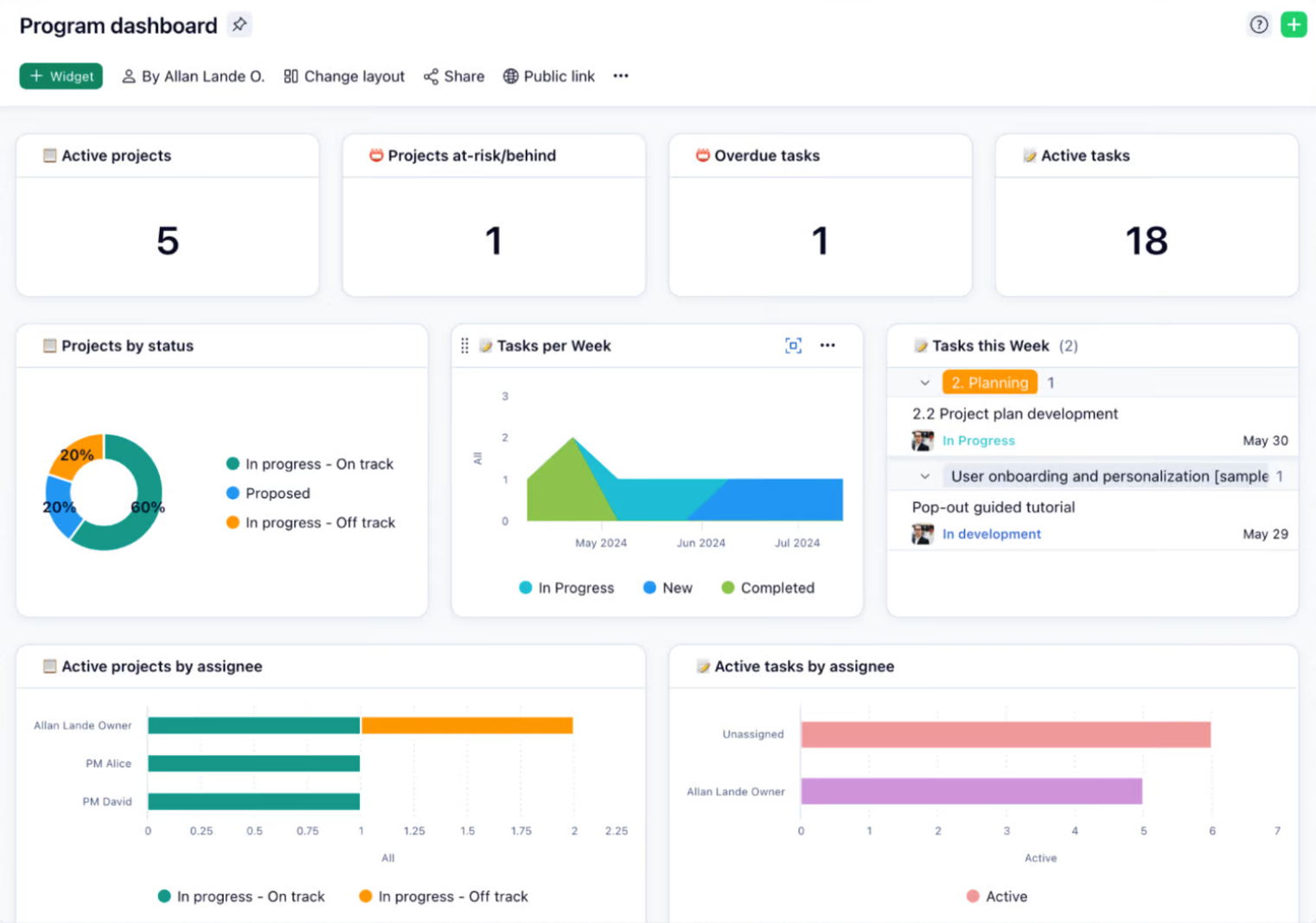Open the In Progress status link on 2.2 Project plan
The width and height of the screenshot is (1316, 923).
(x=978, y=440)
